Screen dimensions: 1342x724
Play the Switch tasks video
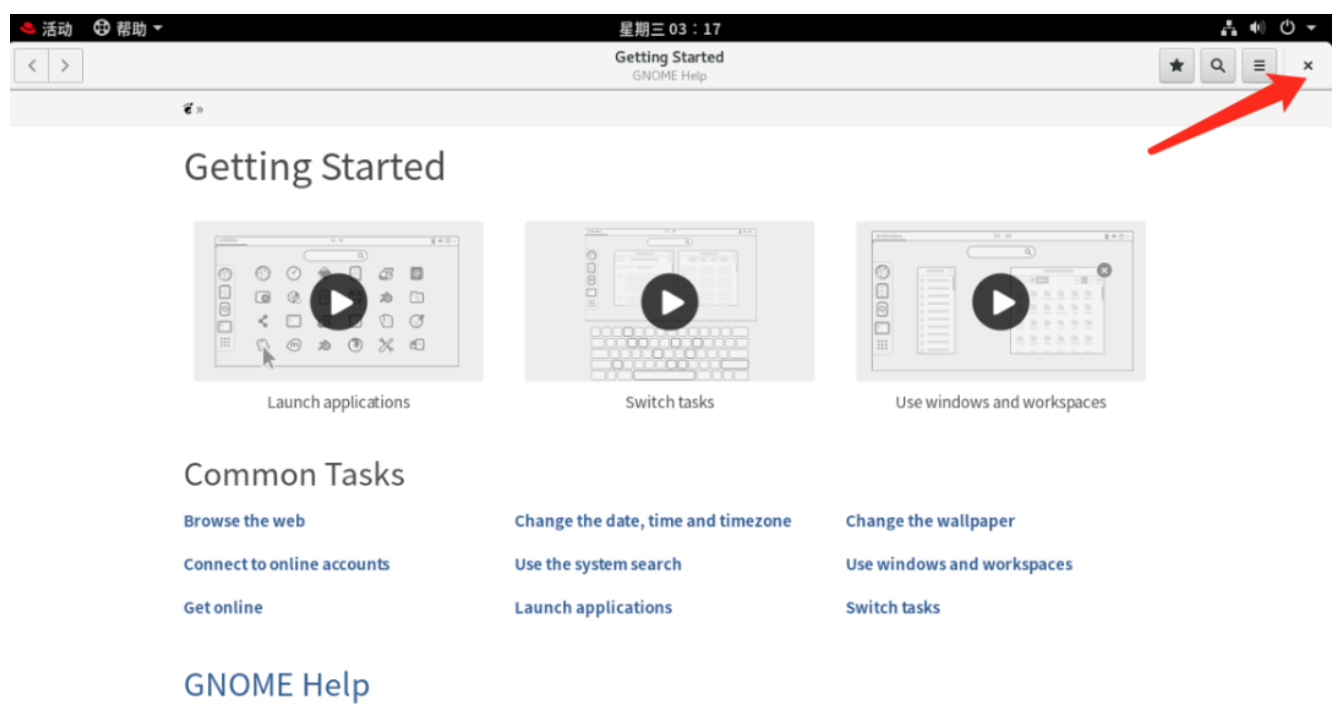(670, 301)
